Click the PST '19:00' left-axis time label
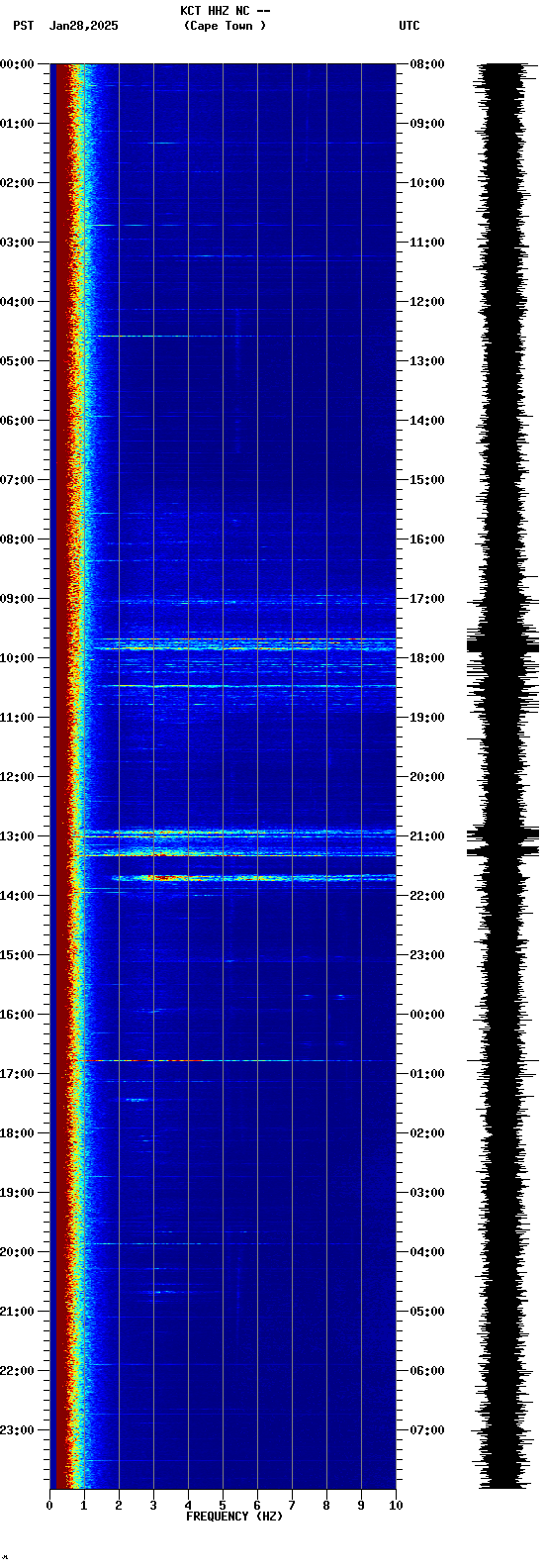546x1568 pixels. 17,1193
